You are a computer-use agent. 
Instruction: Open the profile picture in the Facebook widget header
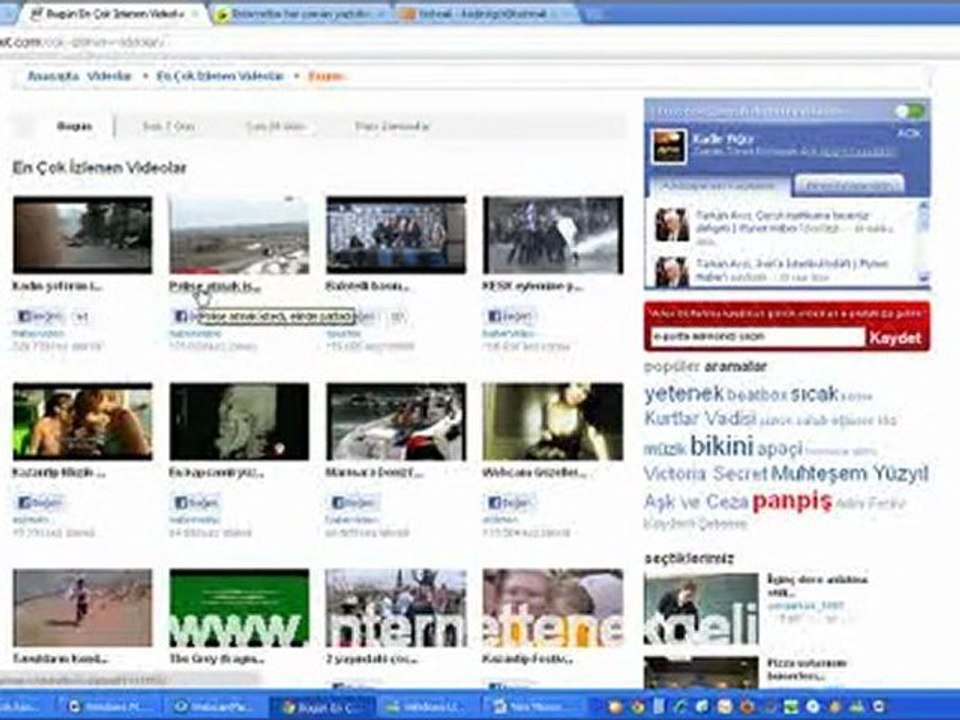coord(668,146)
